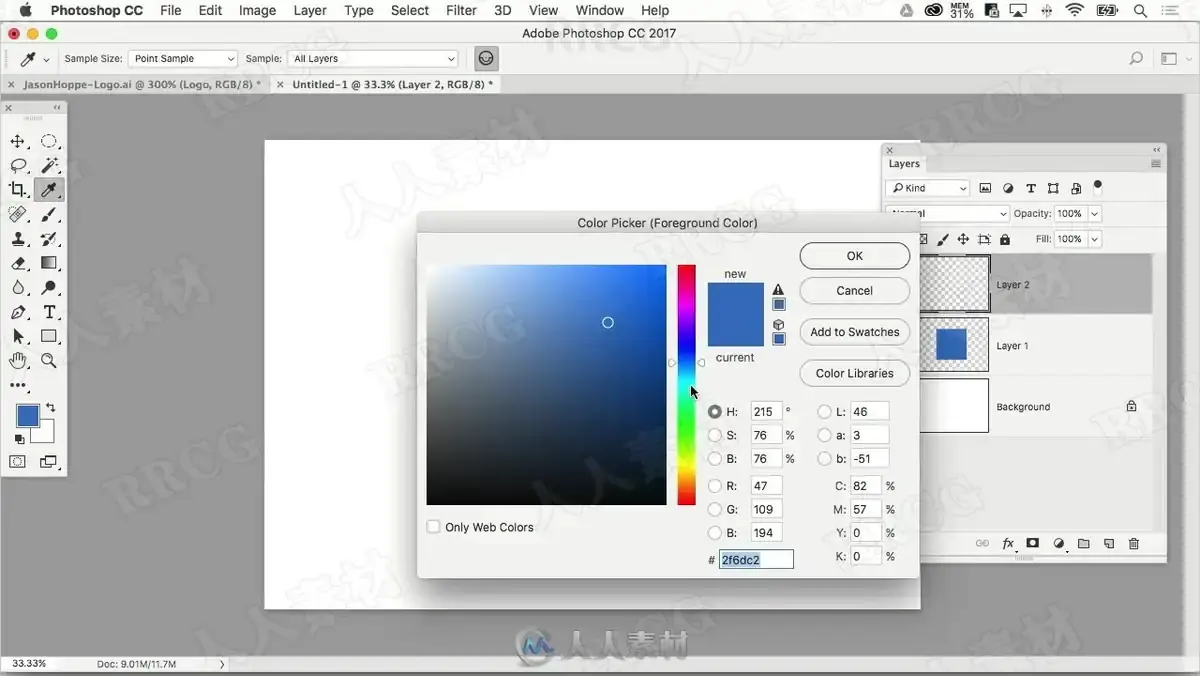Open the Select menu

410,10
